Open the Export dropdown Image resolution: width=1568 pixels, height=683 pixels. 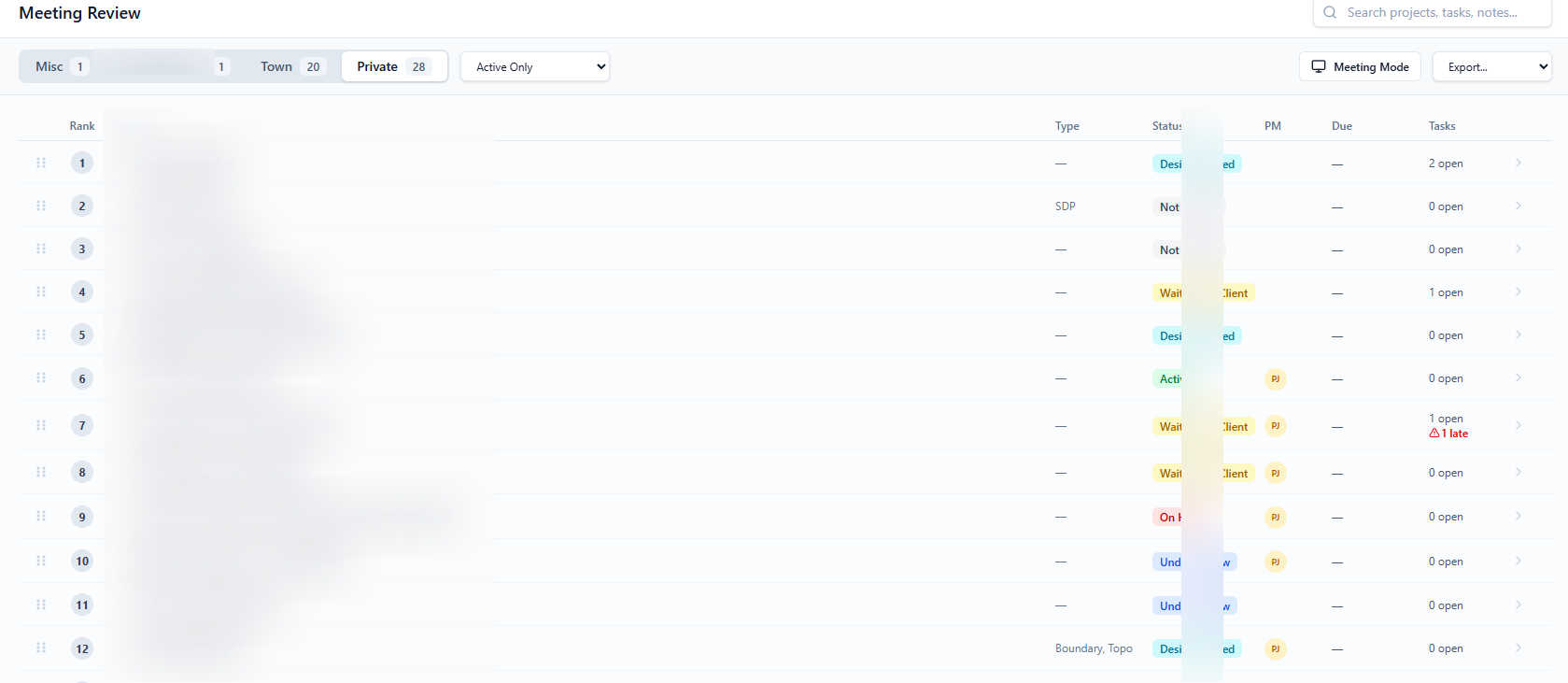coord(1491,66)
